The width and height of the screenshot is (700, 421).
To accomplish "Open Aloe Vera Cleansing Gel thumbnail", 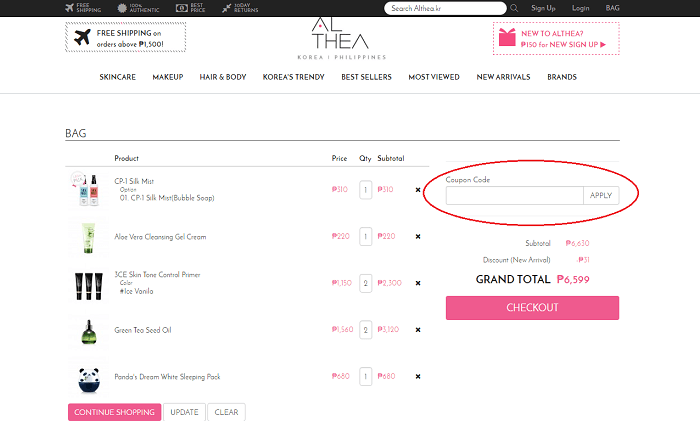I will [x=88, y=237].
